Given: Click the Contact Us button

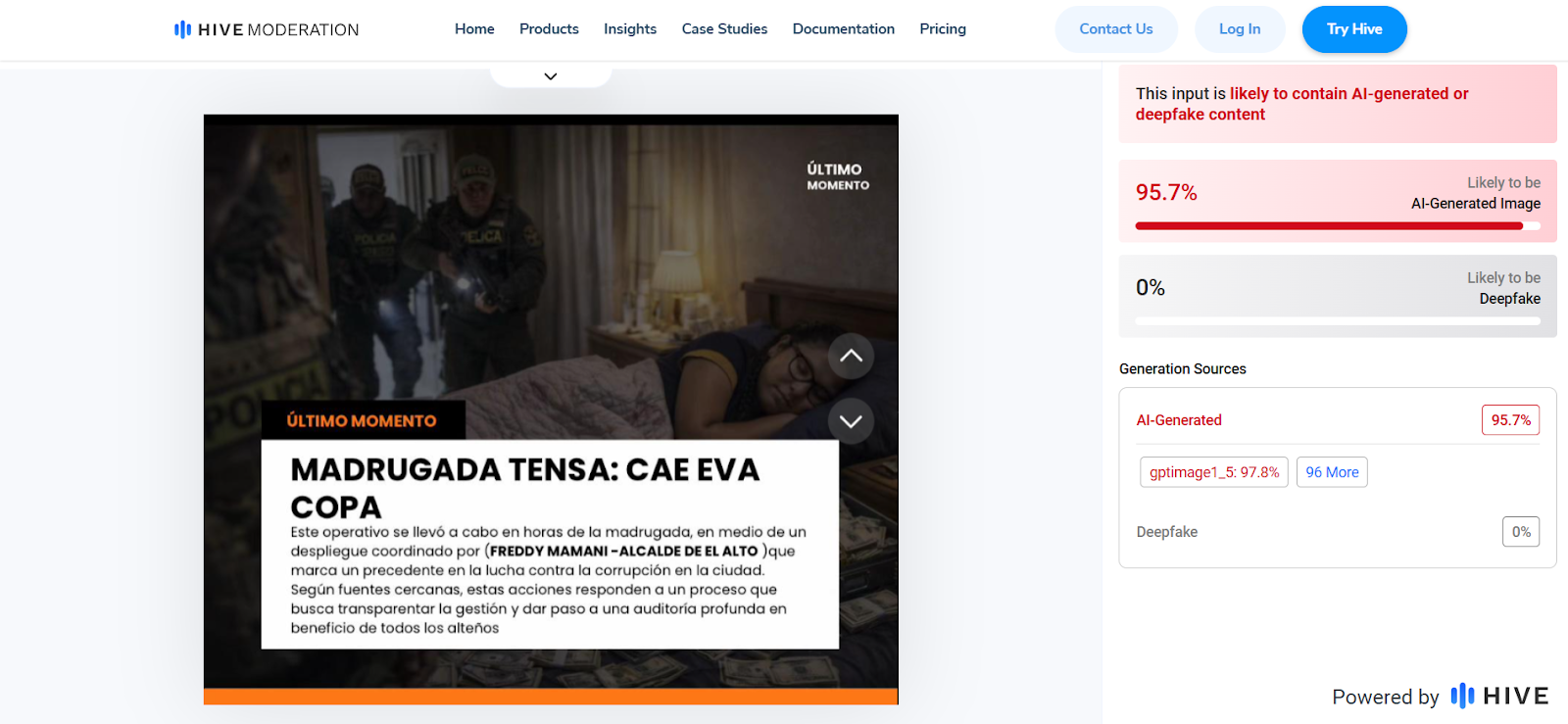Looking at the screenshot, I should (x=1115, y=29).
